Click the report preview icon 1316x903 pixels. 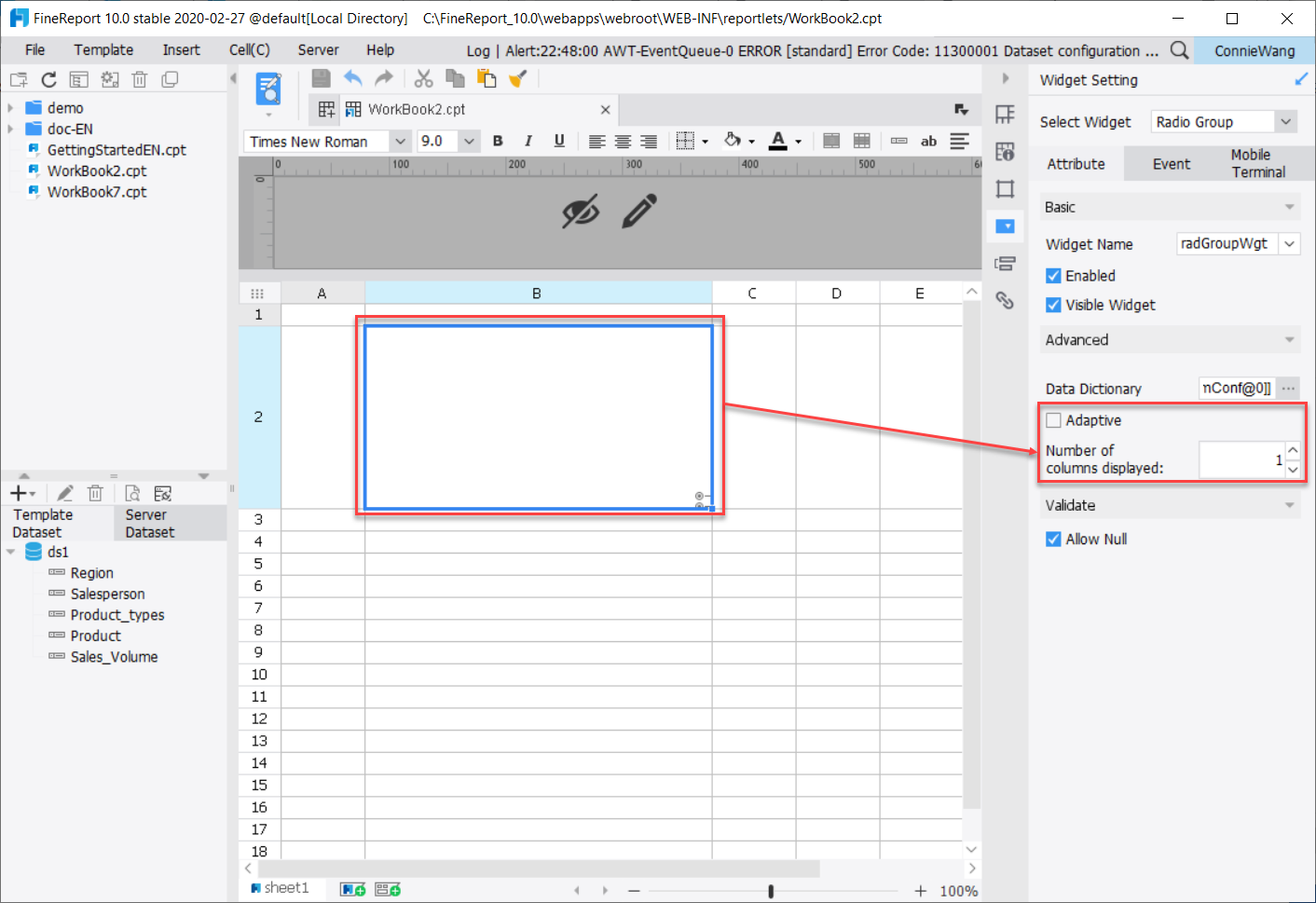[x=268, y=89]
